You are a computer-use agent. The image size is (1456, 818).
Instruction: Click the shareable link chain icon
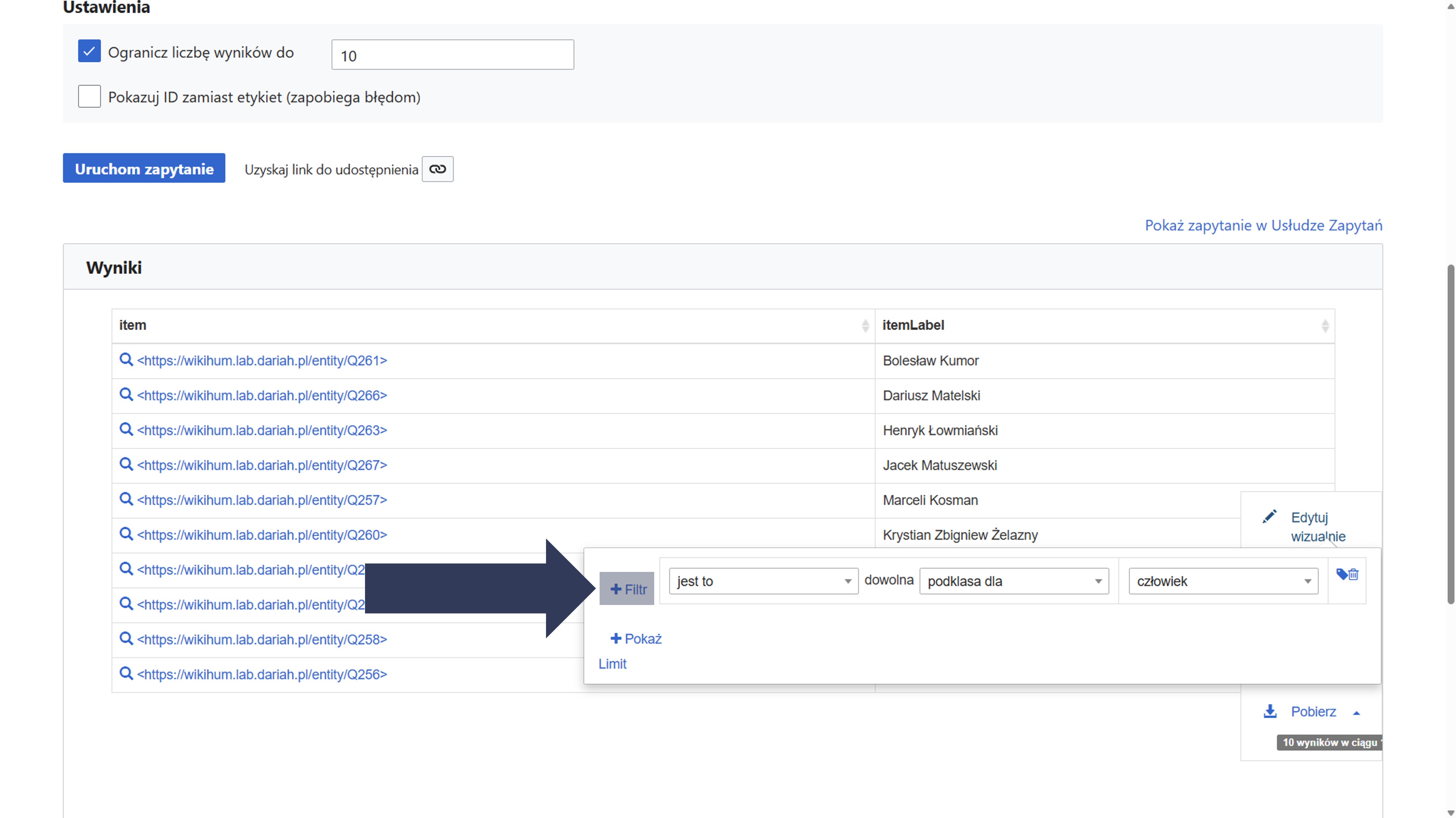tap(437, 169)
